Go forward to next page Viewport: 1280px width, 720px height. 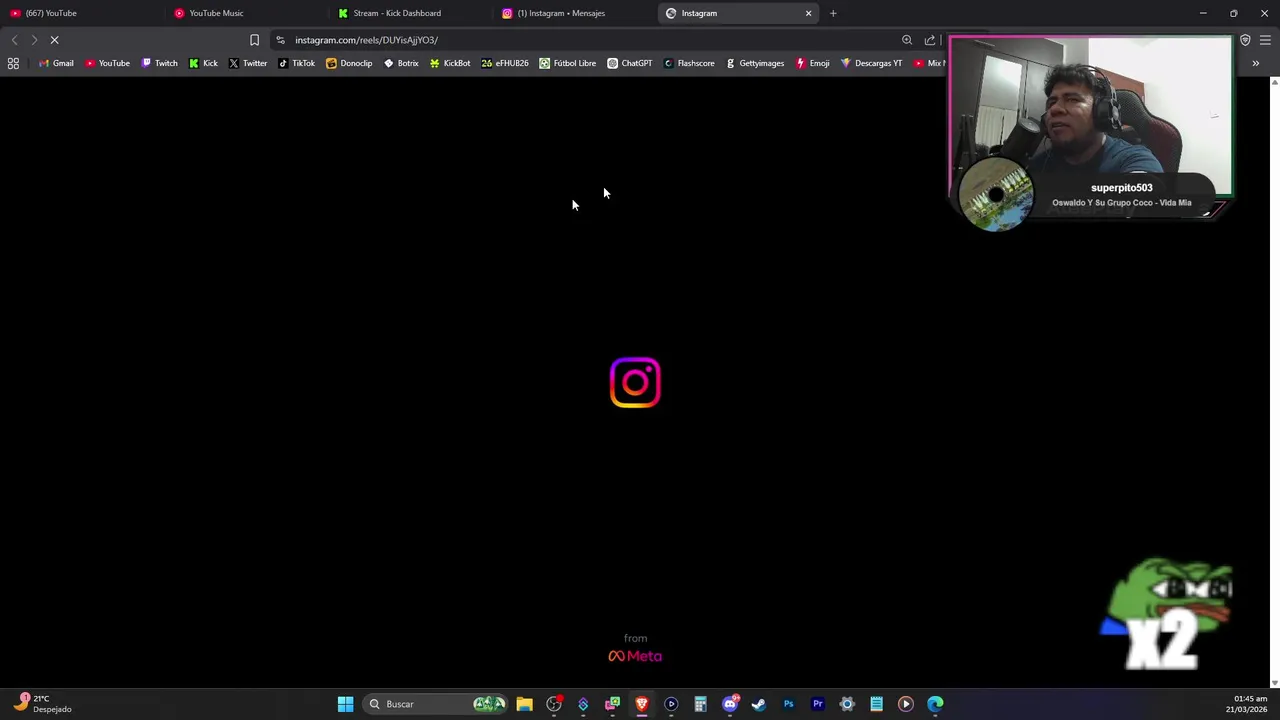tap(34, 40)
